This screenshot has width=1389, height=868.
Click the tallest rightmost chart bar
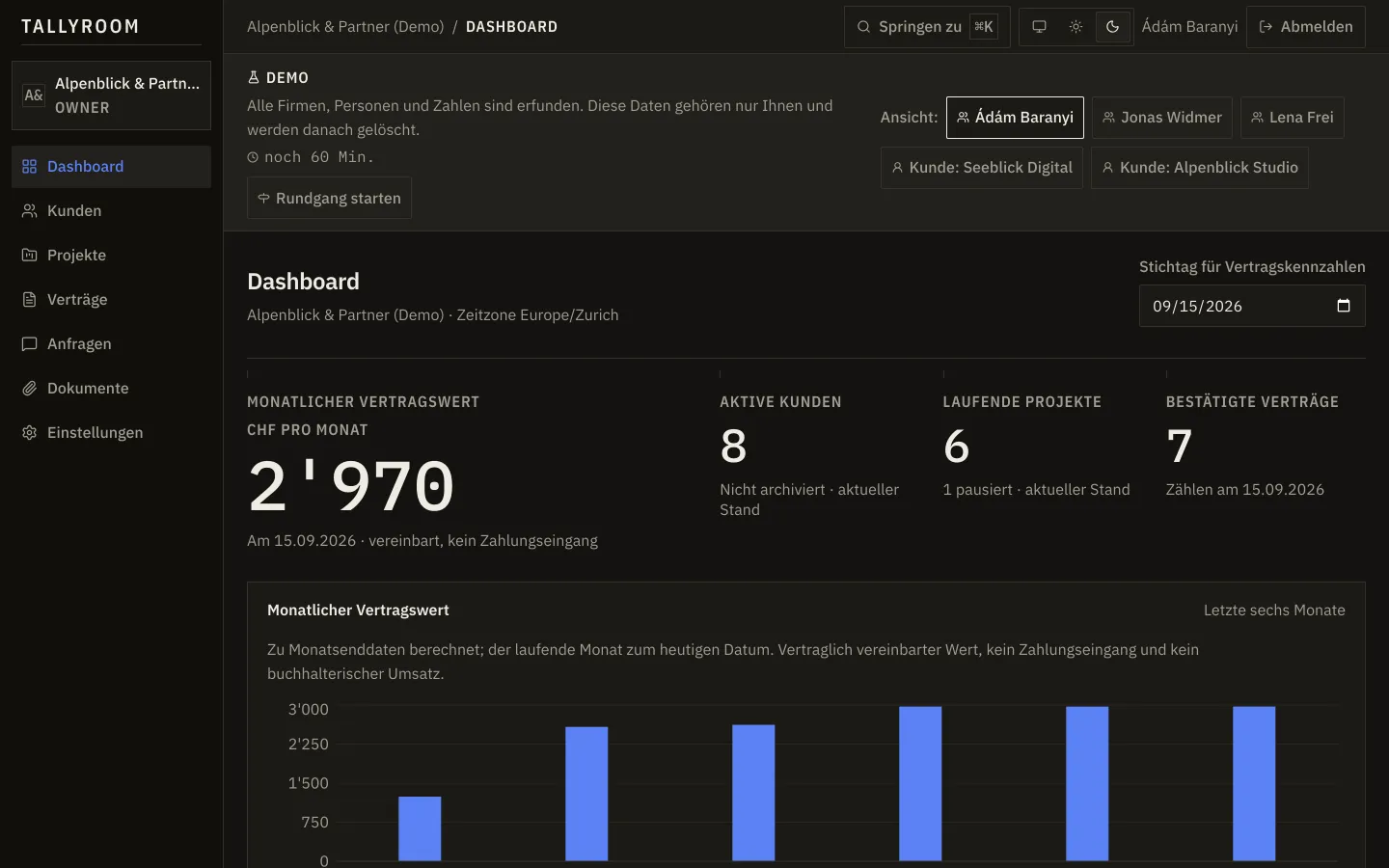(x=1254, y=783)
